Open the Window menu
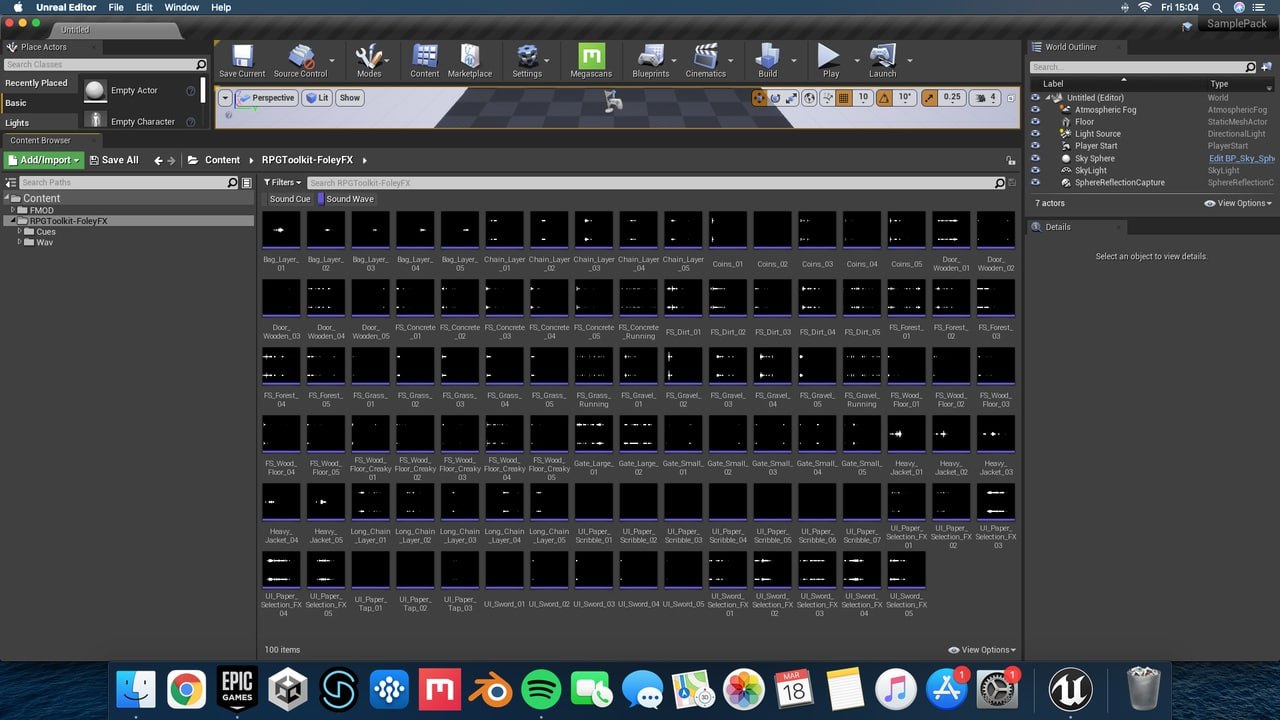The image size is (1280, 720). (x=181, y=7)
